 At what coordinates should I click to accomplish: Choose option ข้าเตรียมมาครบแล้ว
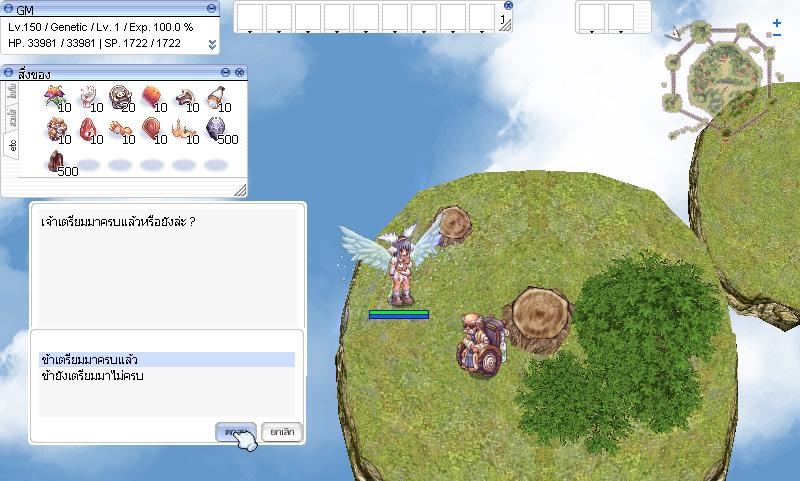(167, 360)
